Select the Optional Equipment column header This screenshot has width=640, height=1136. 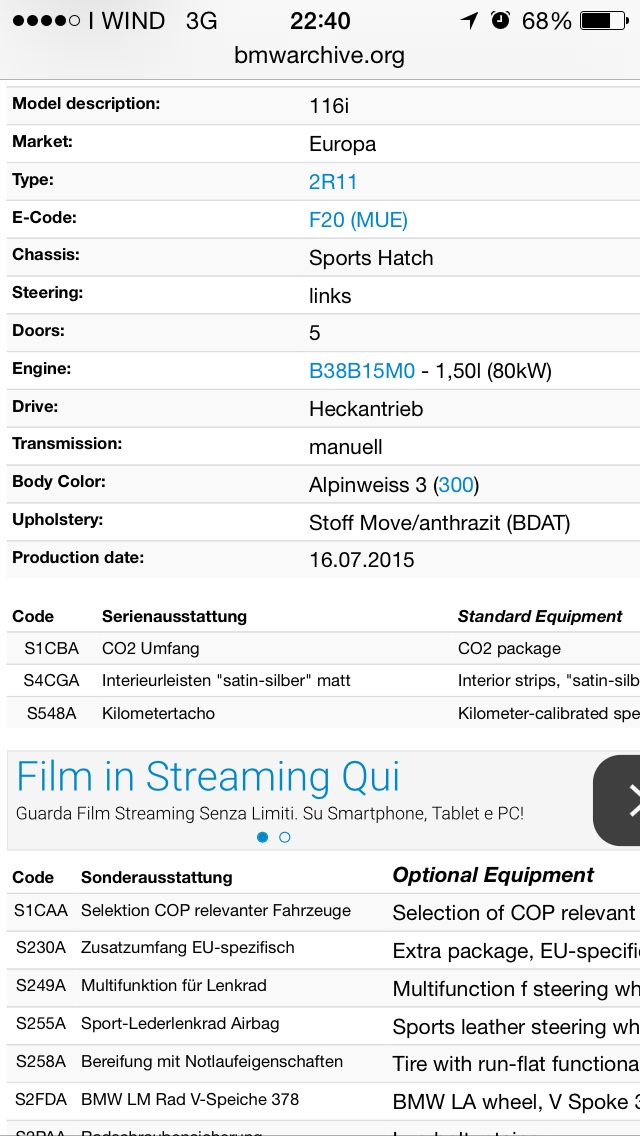click(x=494, y=875)
